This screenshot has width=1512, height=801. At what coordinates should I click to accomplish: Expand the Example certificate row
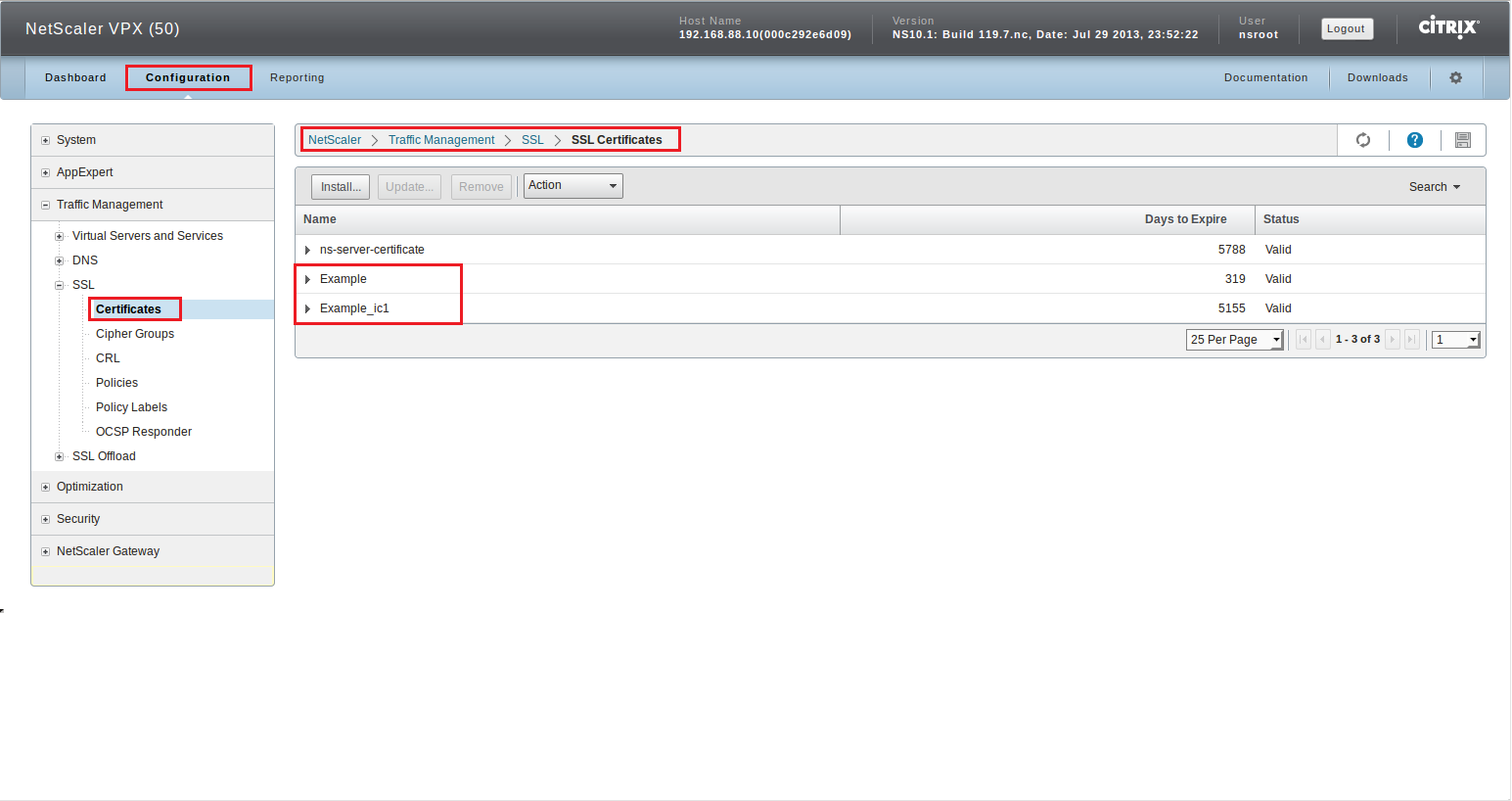coord(307,279)
